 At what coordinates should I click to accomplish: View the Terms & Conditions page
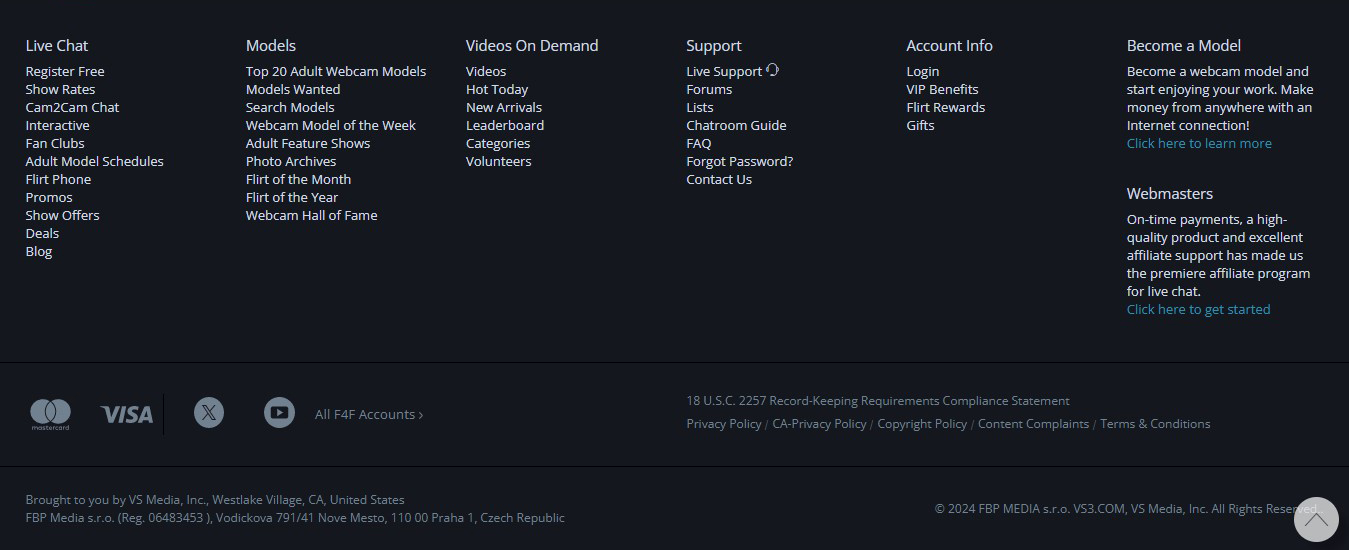click(x=1155, y=424)
